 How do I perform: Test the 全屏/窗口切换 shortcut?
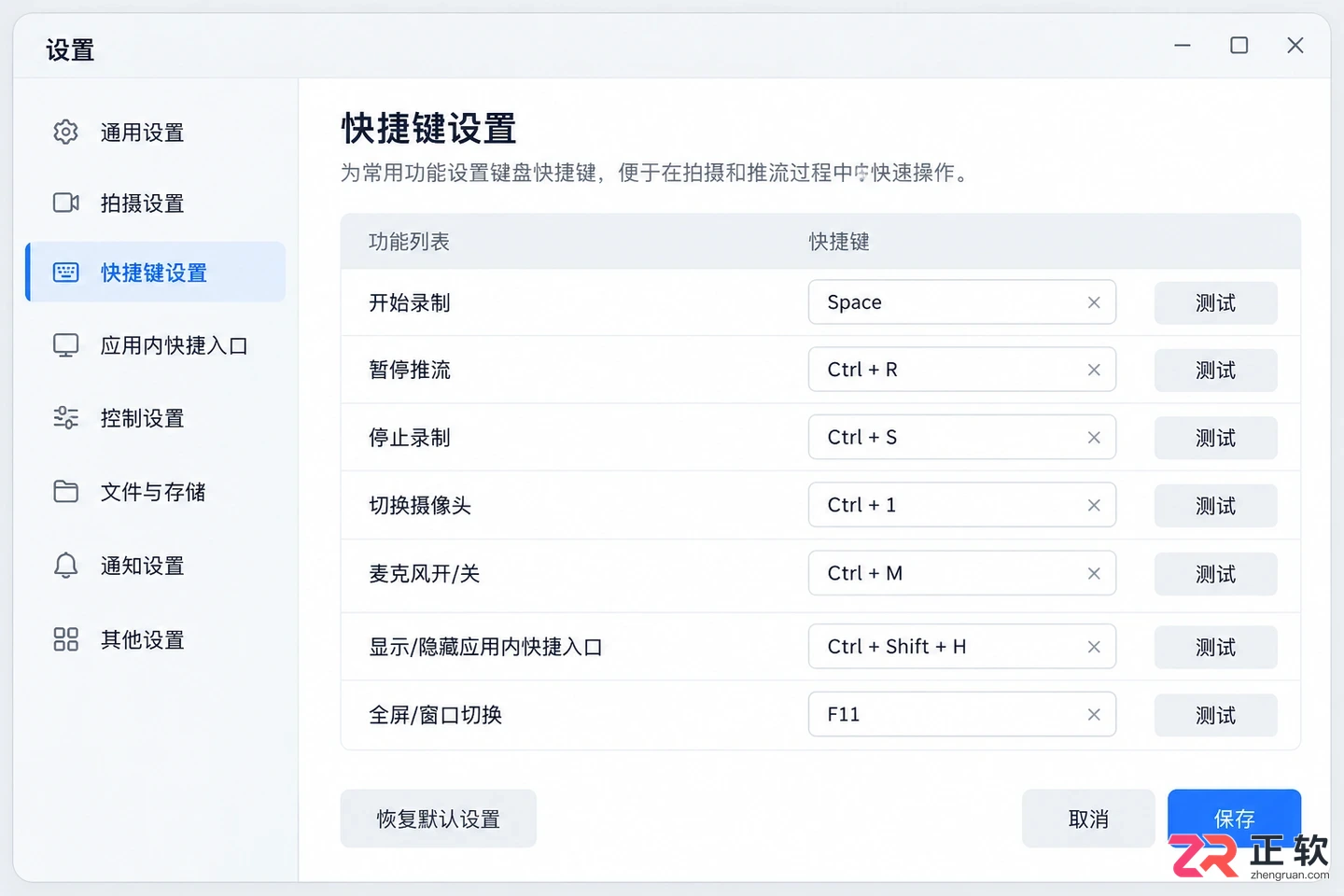[x=1215, y=715]
